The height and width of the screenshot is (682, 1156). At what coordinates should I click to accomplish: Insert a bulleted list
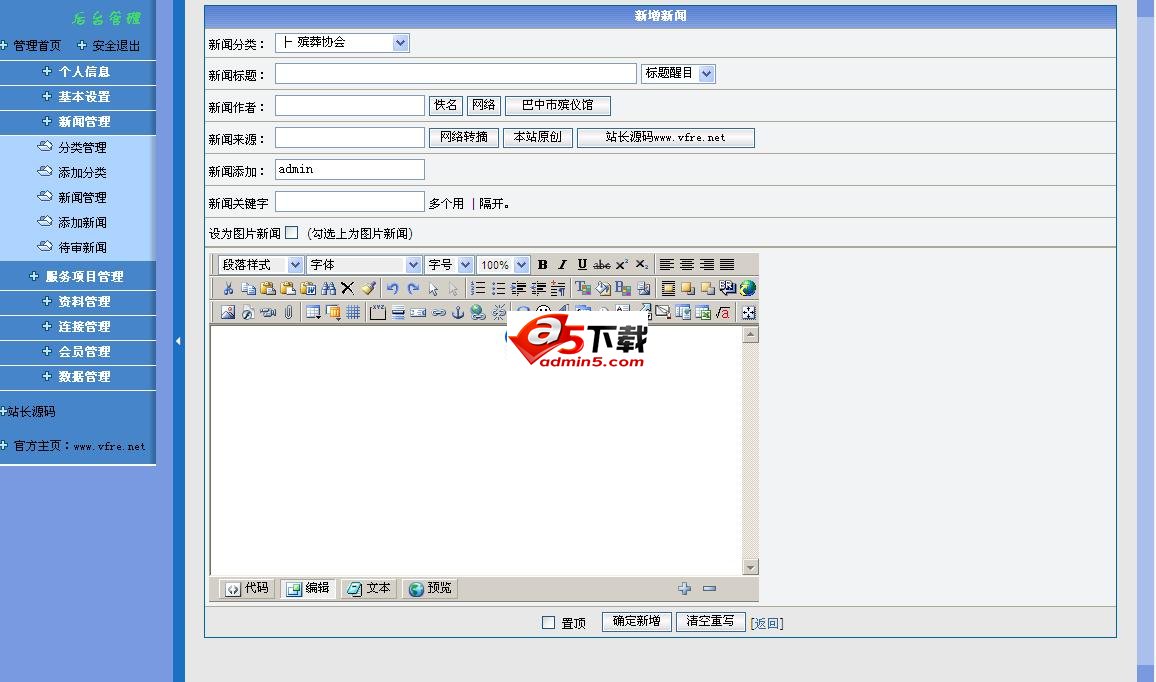point(498,288)
